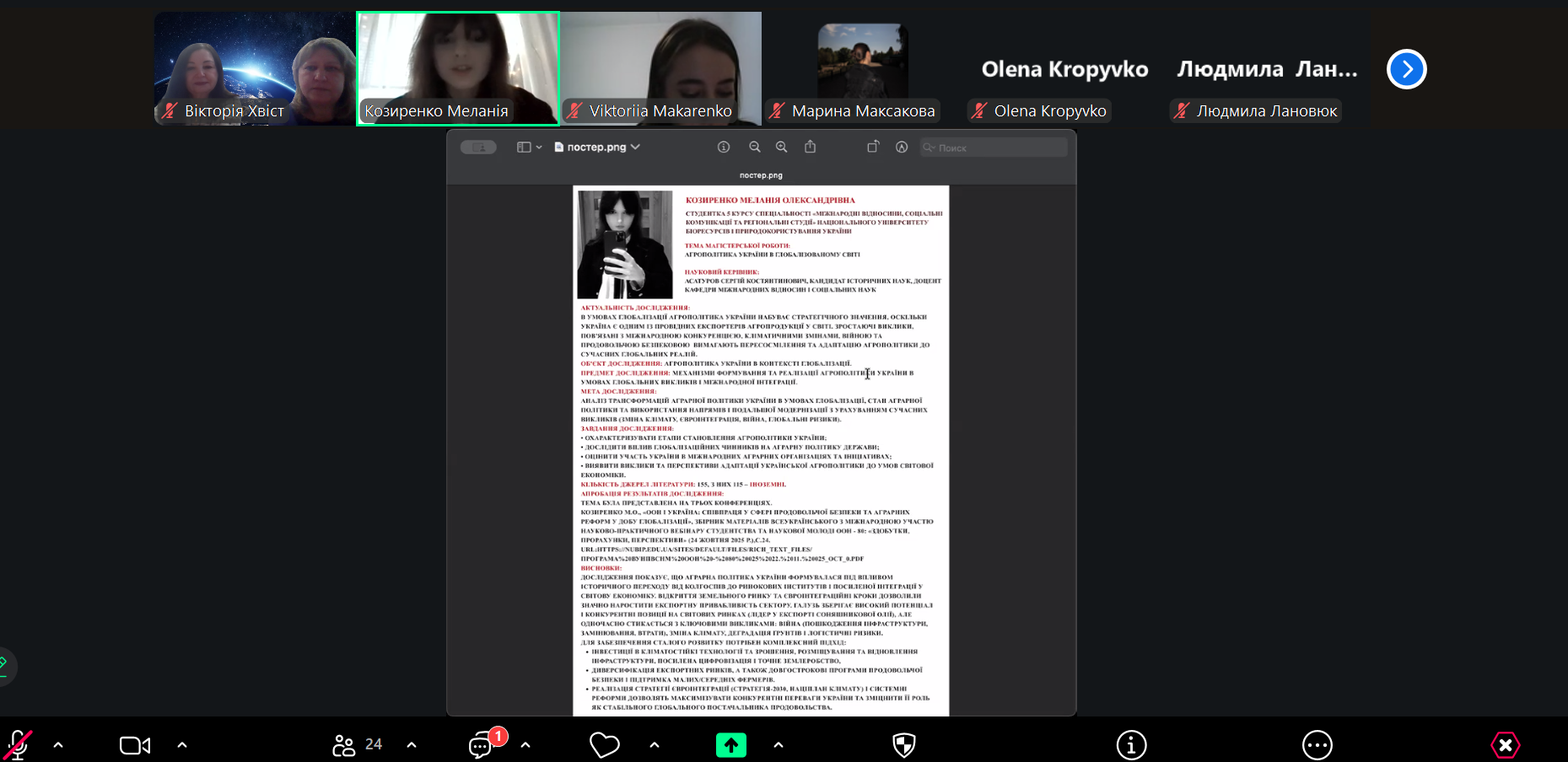Click the АКТУАЛЬНІСТЬ ДОСЛІДЖЕННЯ heading
The width and height of the screenshot is (1568, 762).
[x=635, y=308]
